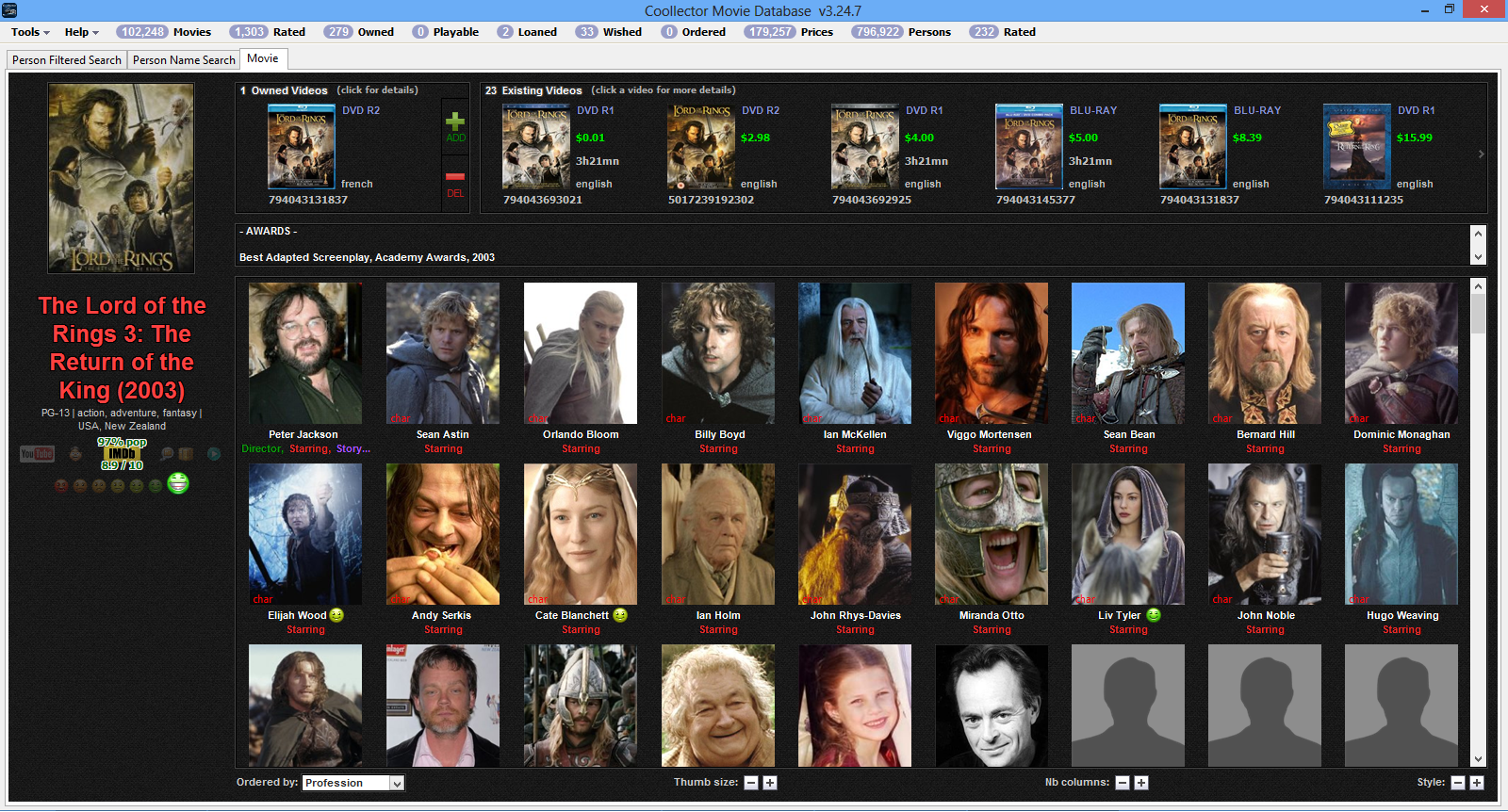Open Andy Serkis's photo
The width and height of the screenshot is (1508, 812).
[x=443, y=534]
